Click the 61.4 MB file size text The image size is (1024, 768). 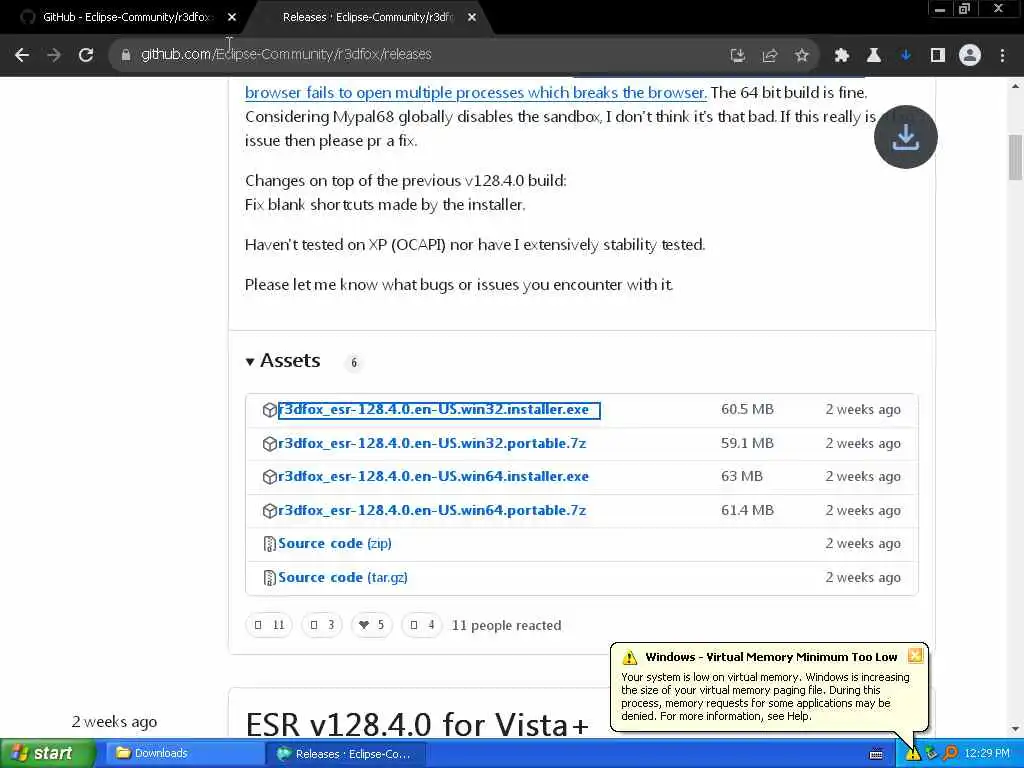point(747,511)
